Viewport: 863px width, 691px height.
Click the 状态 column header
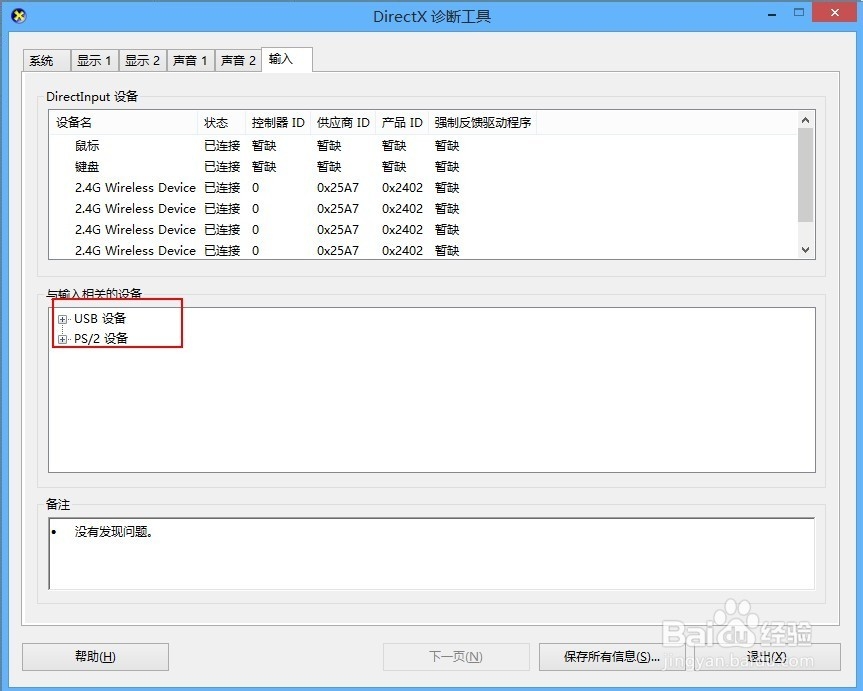click(x=221, y=122)
